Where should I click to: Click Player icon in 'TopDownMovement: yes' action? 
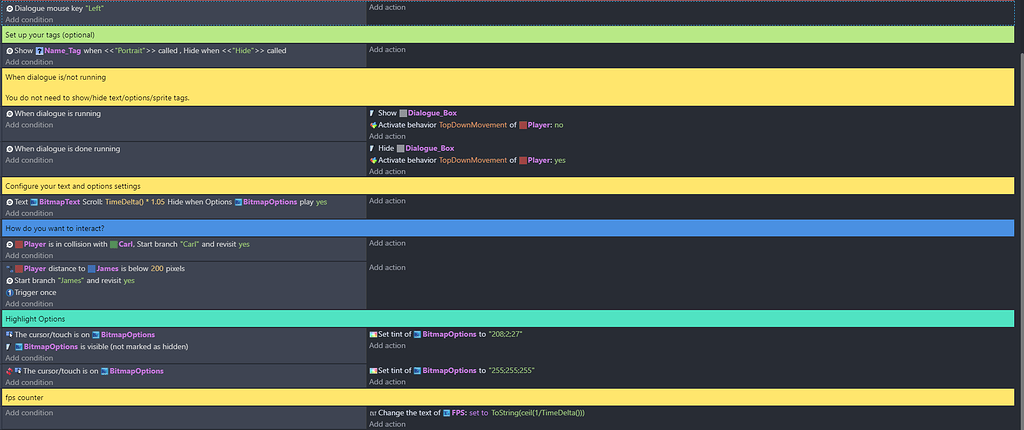coord(523,160)
